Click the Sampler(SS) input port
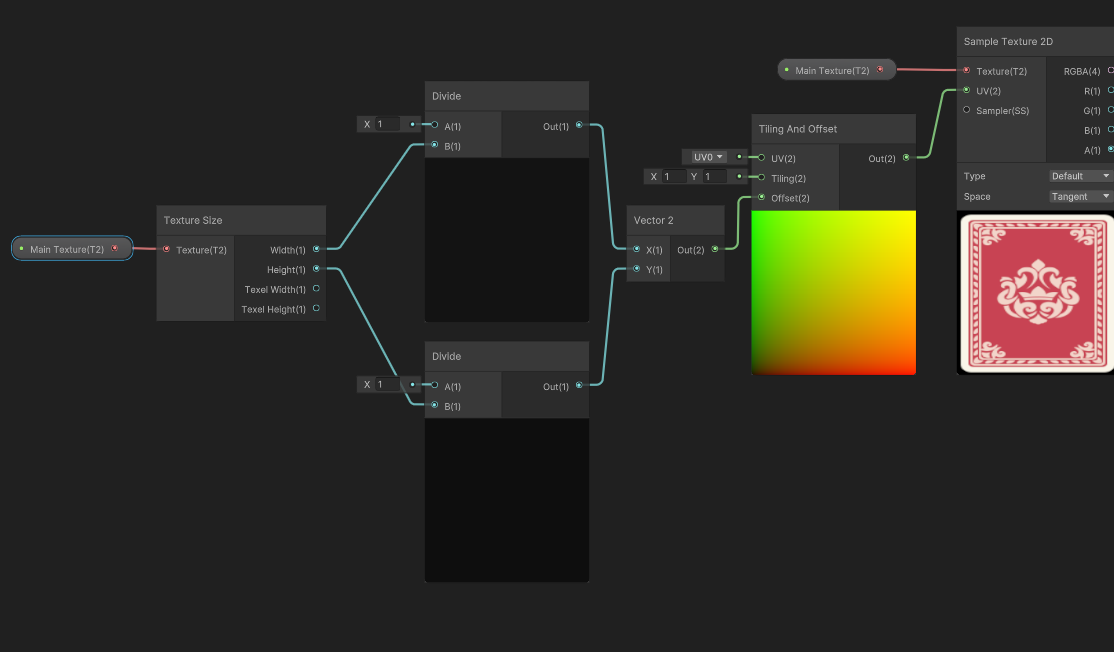1114x652 pixels. point(966,110)
